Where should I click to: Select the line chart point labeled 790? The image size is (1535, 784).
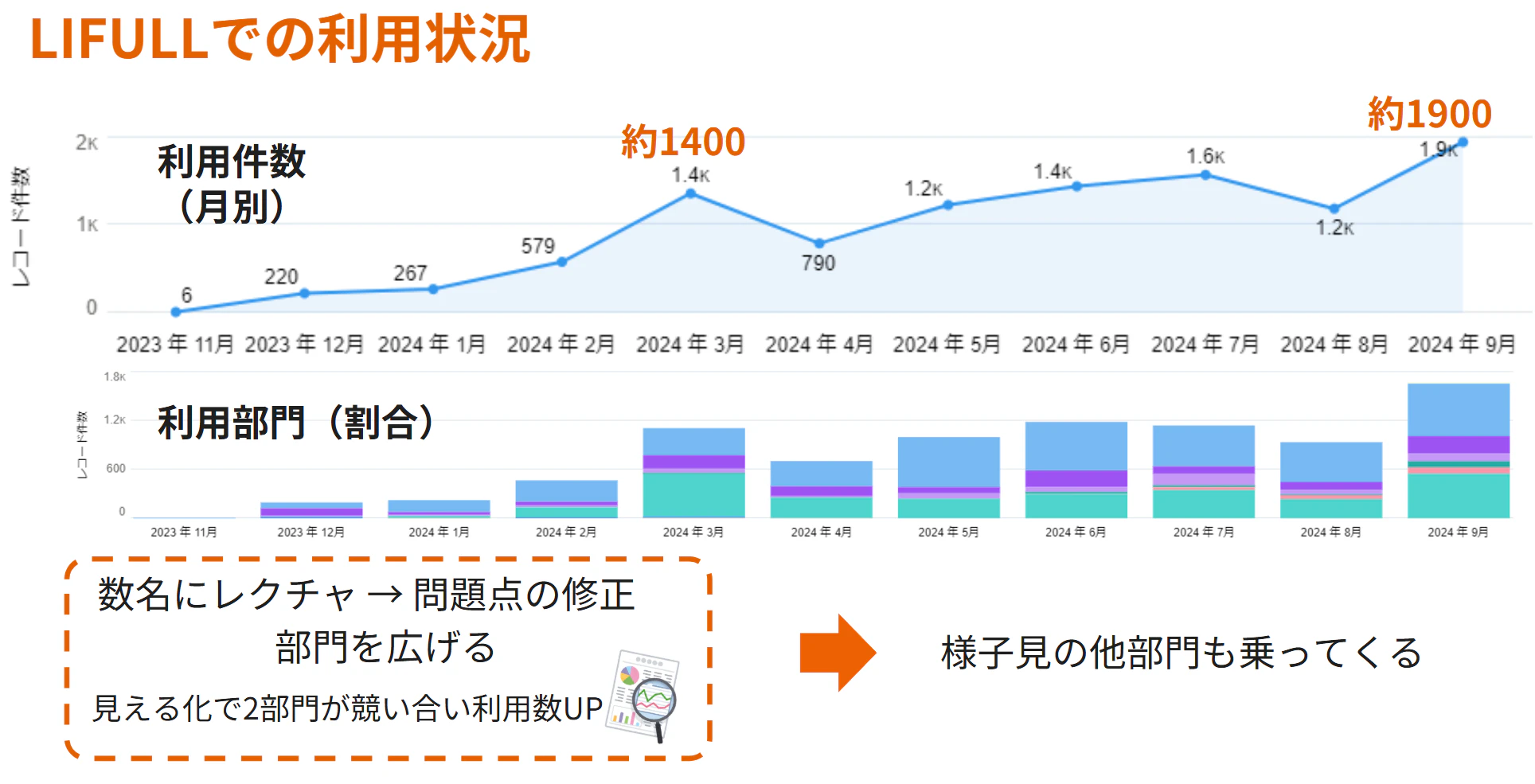[819, 243]
